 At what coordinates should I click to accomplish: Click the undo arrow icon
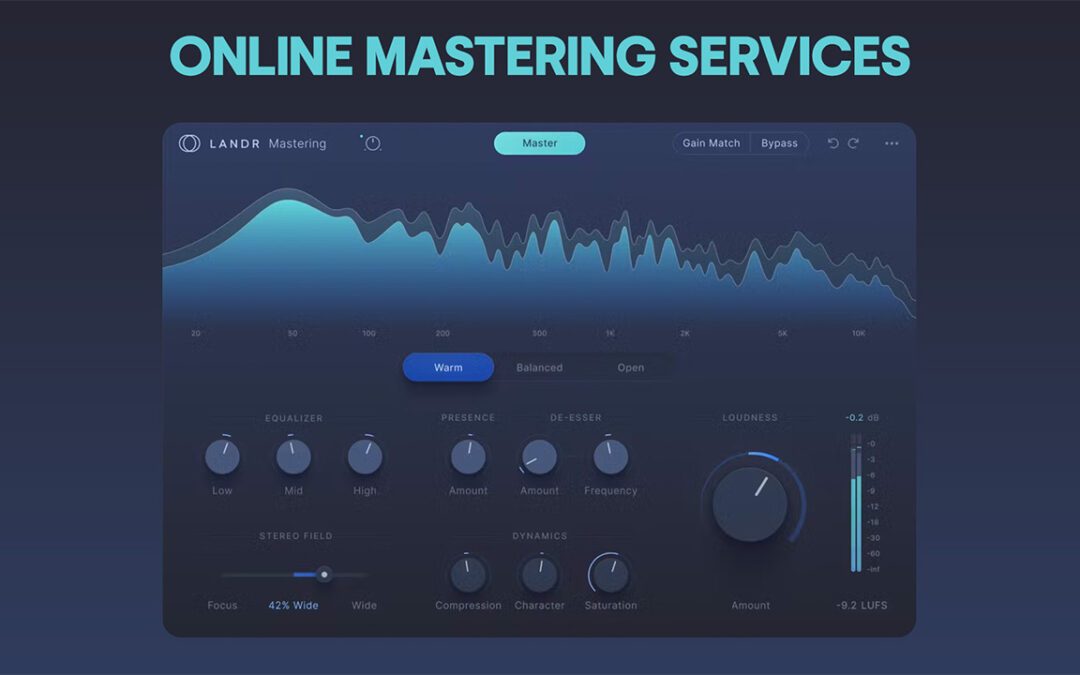point(833,143)
